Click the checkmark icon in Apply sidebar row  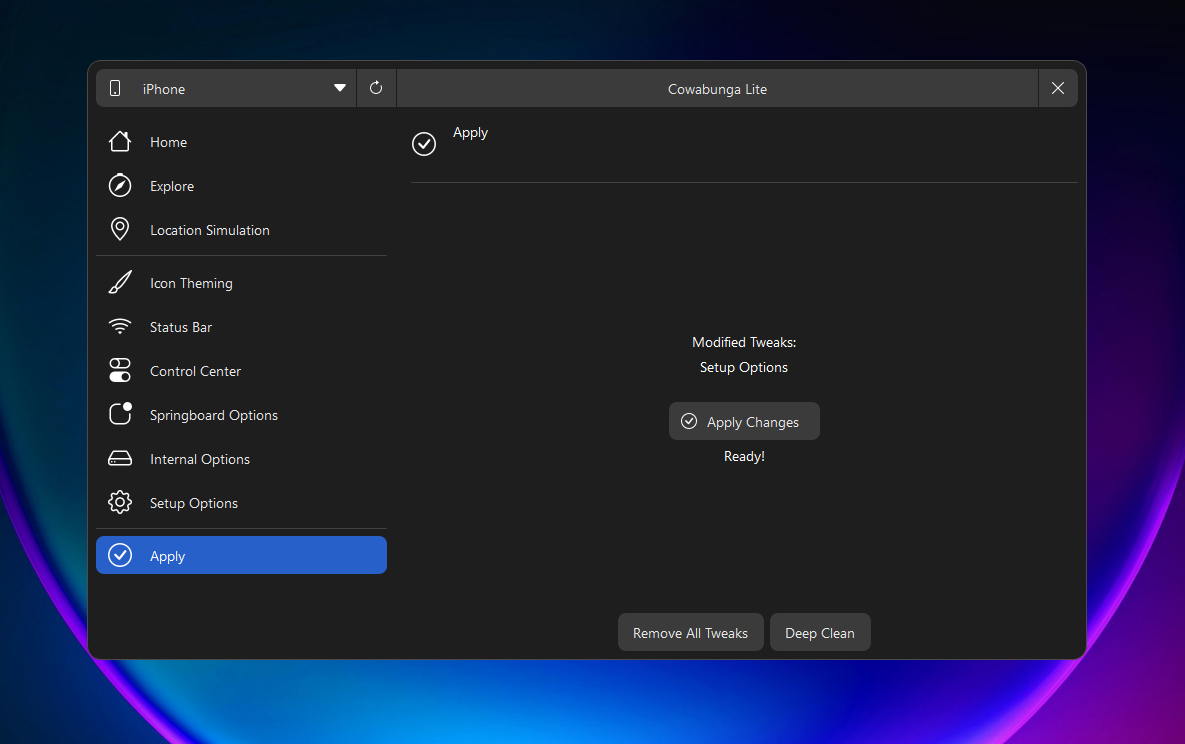pyautogui.click(x=120, y=555)
